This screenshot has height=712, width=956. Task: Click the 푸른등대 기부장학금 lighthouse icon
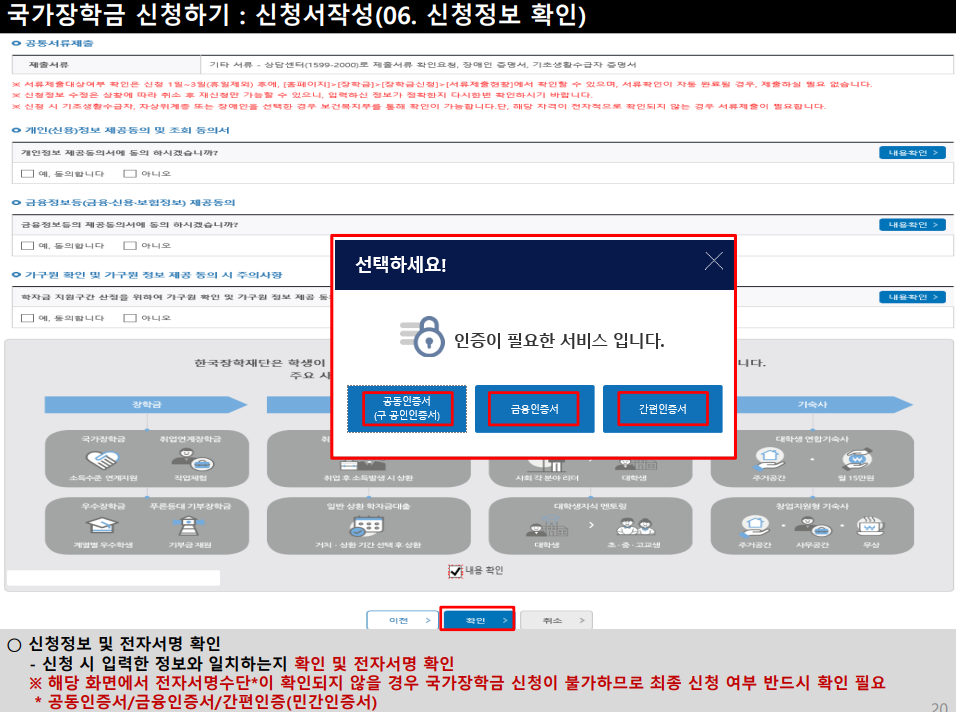[189, 525]
